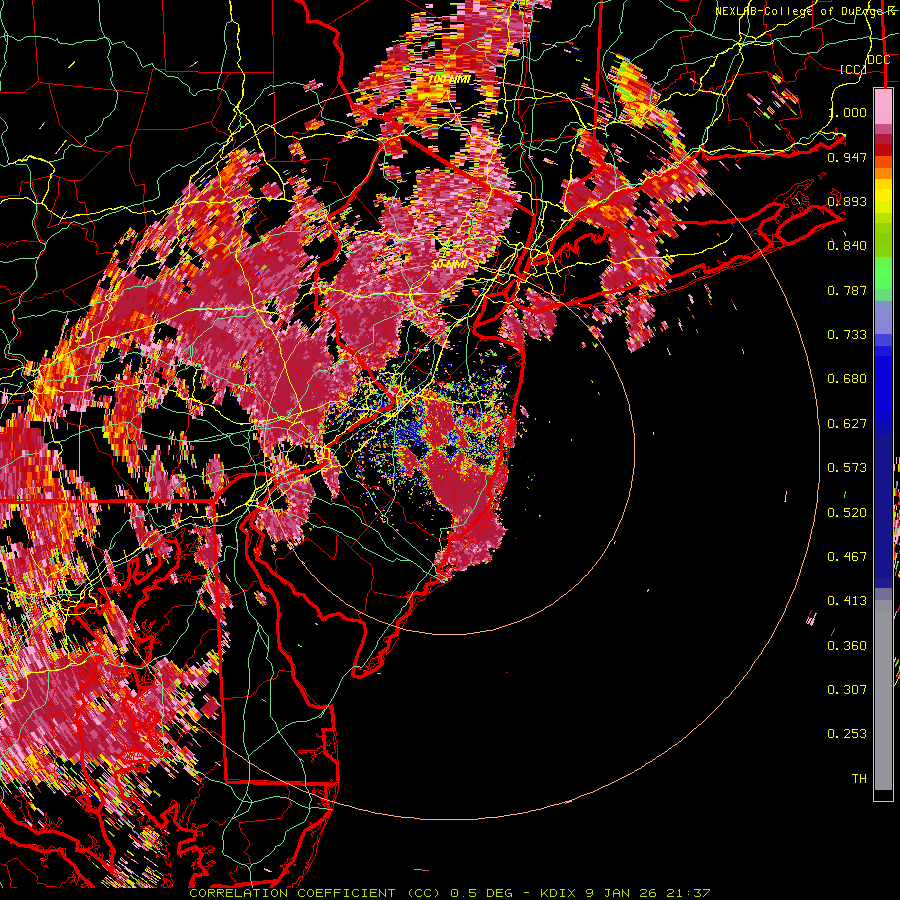Viewport: 900px width, 900px height.
Task: Select the 0.253 scale value
Action: (x=847, y=734)
